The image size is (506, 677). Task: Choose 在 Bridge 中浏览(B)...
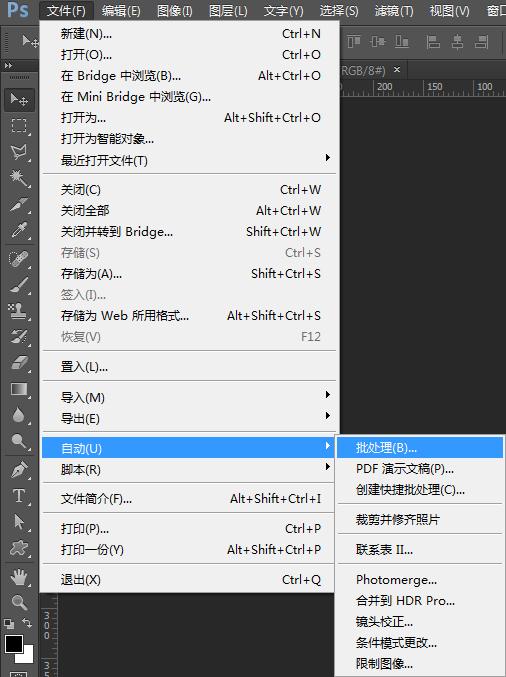pos(189,76)
